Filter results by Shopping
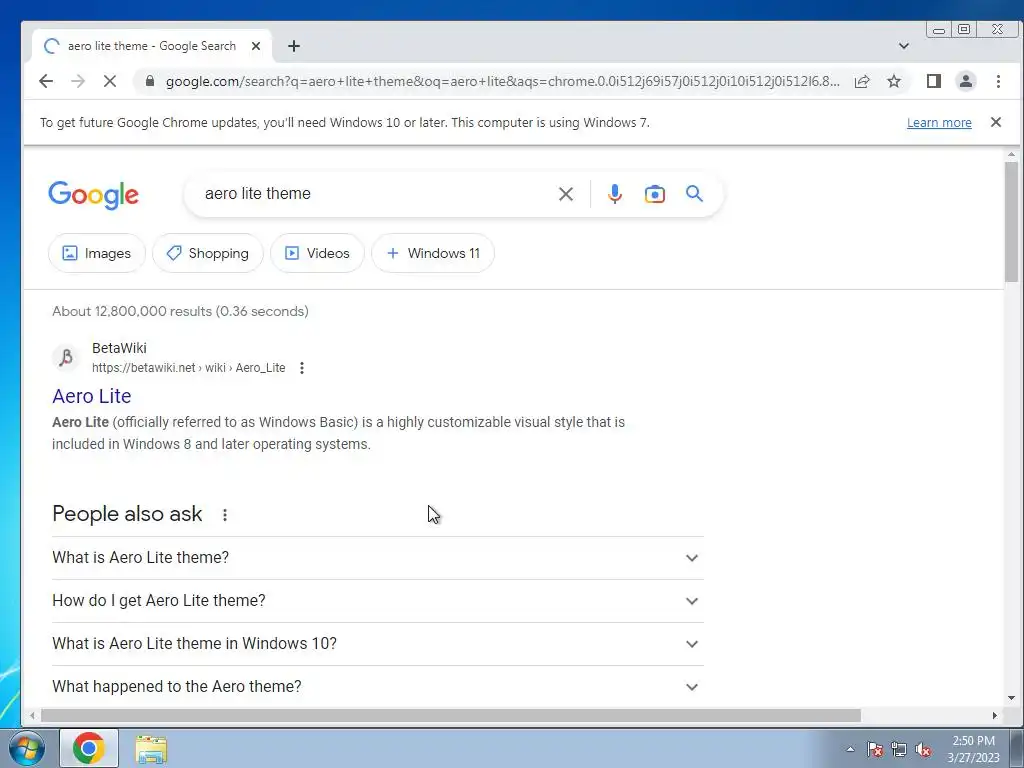 (x=208, y=253)
